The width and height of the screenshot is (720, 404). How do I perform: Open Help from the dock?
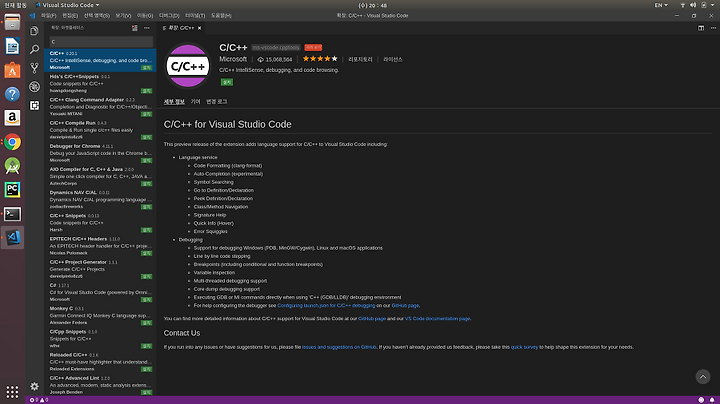click(x=12, y=94)
